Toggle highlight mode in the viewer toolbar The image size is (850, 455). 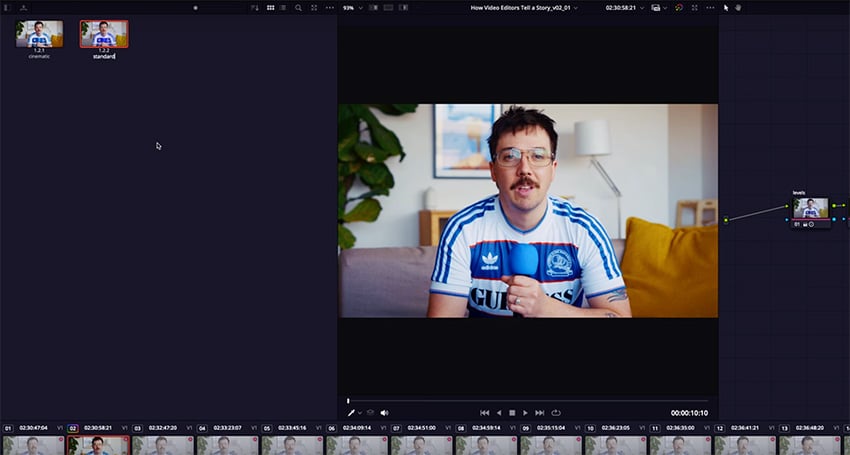[403, 8]
